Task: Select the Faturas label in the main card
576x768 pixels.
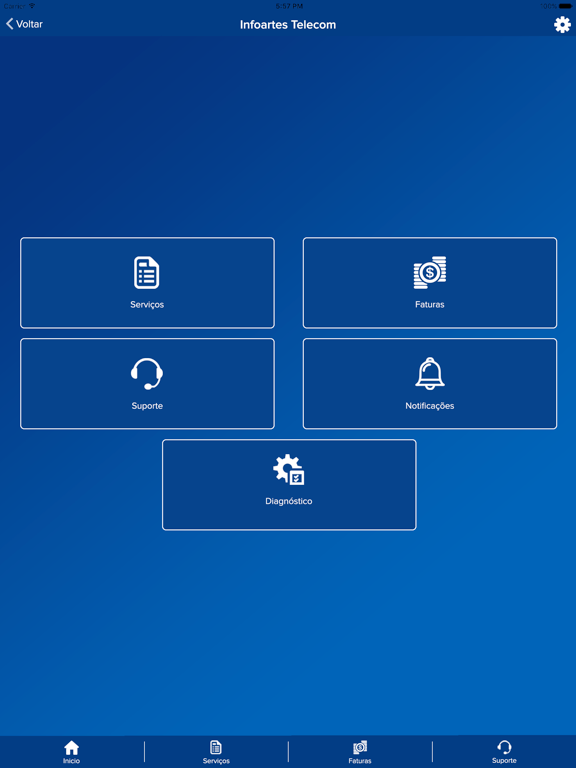Action: [430, 304]
